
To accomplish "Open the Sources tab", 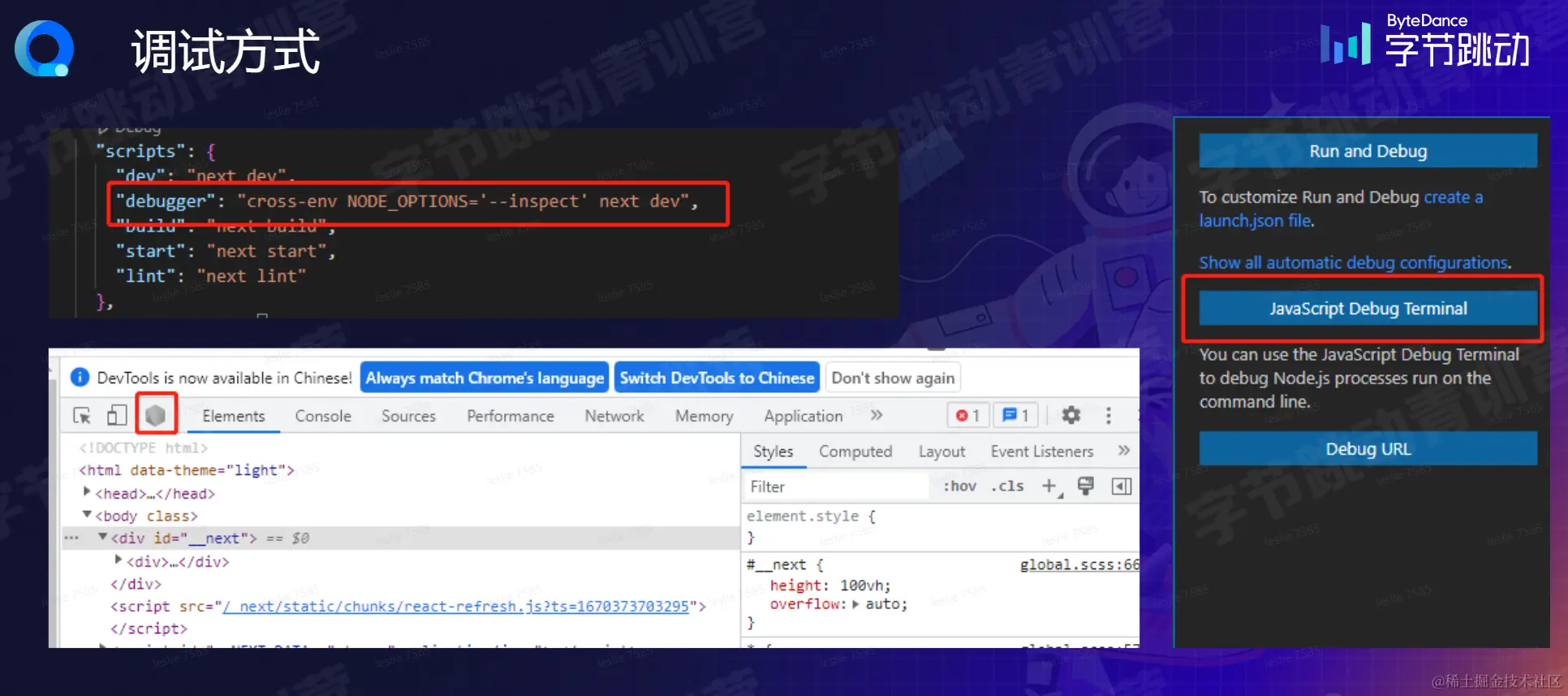I will 408,416.
